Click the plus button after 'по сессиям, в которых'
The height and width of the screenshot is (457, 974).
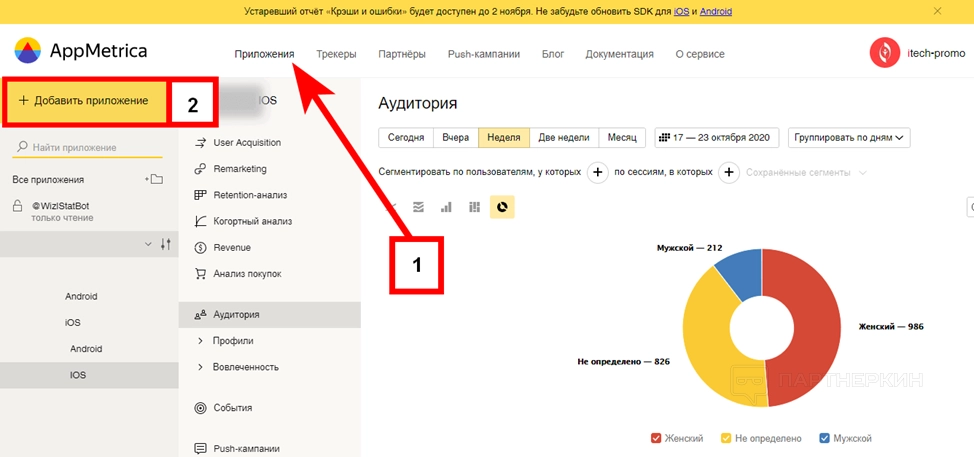click(729, 173)
